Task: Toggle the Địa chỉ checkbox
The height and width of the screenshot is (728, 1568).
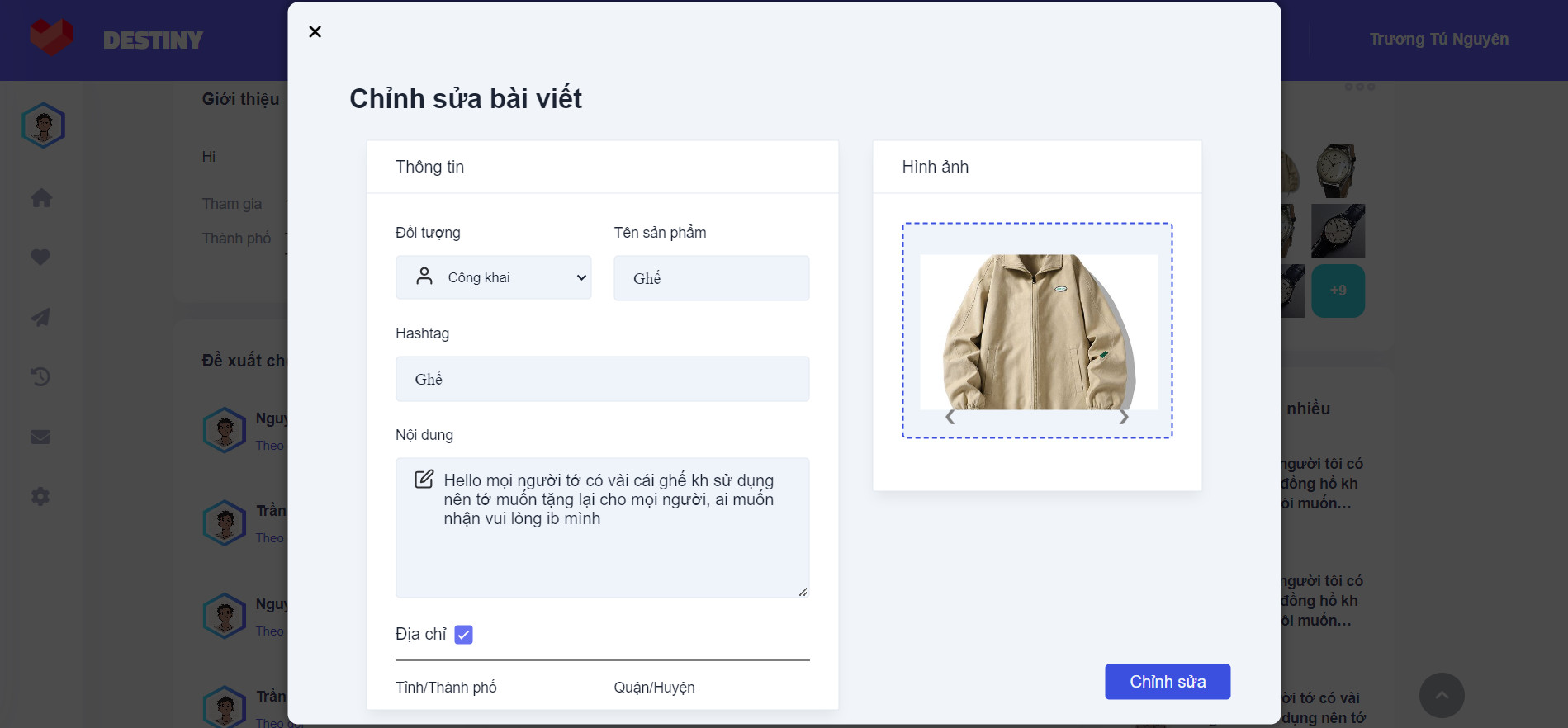Action: (463, 635)
